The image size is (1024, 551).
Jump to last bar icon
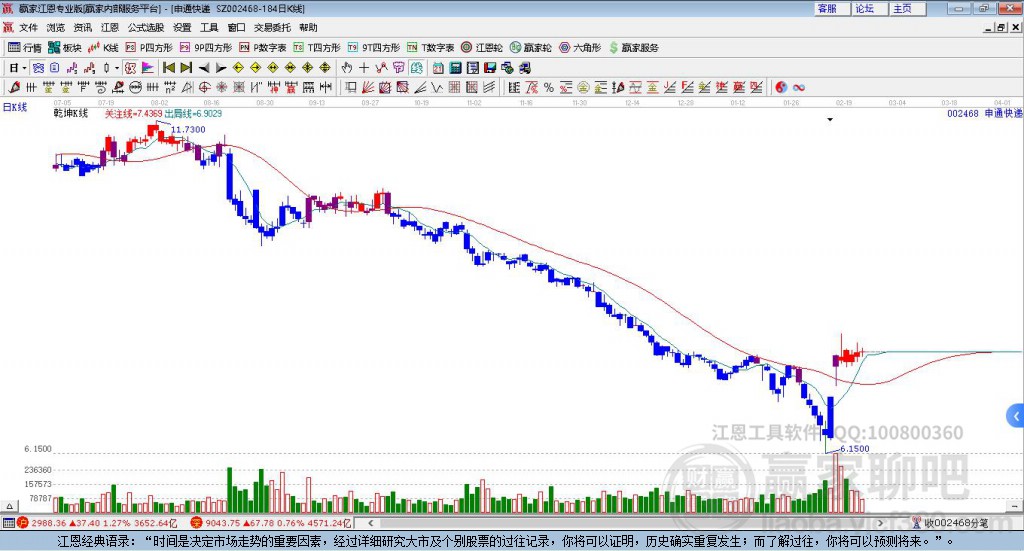[186, 68]
